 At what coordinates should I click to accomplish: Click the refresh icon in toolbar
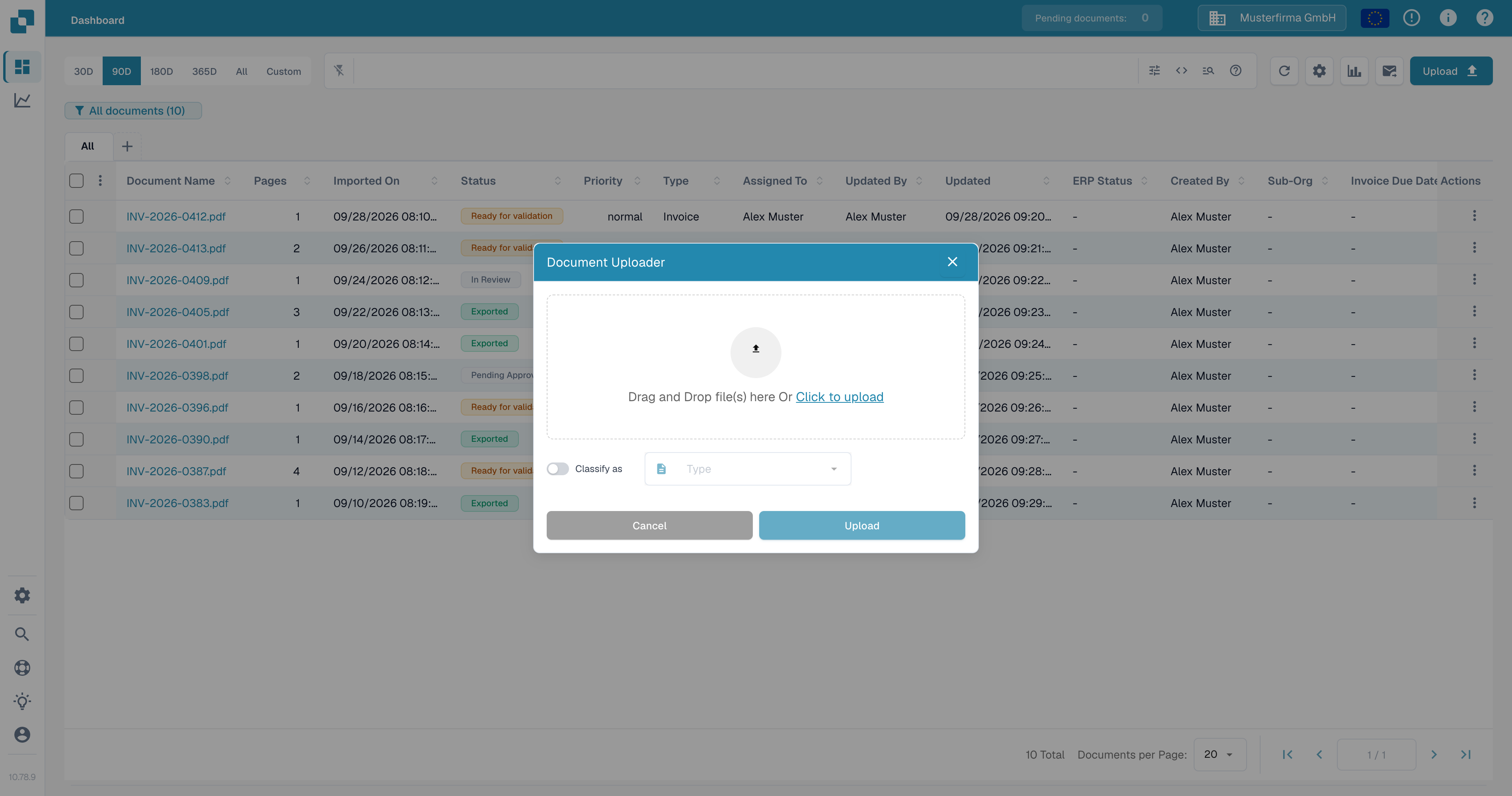coord(1284,71)
